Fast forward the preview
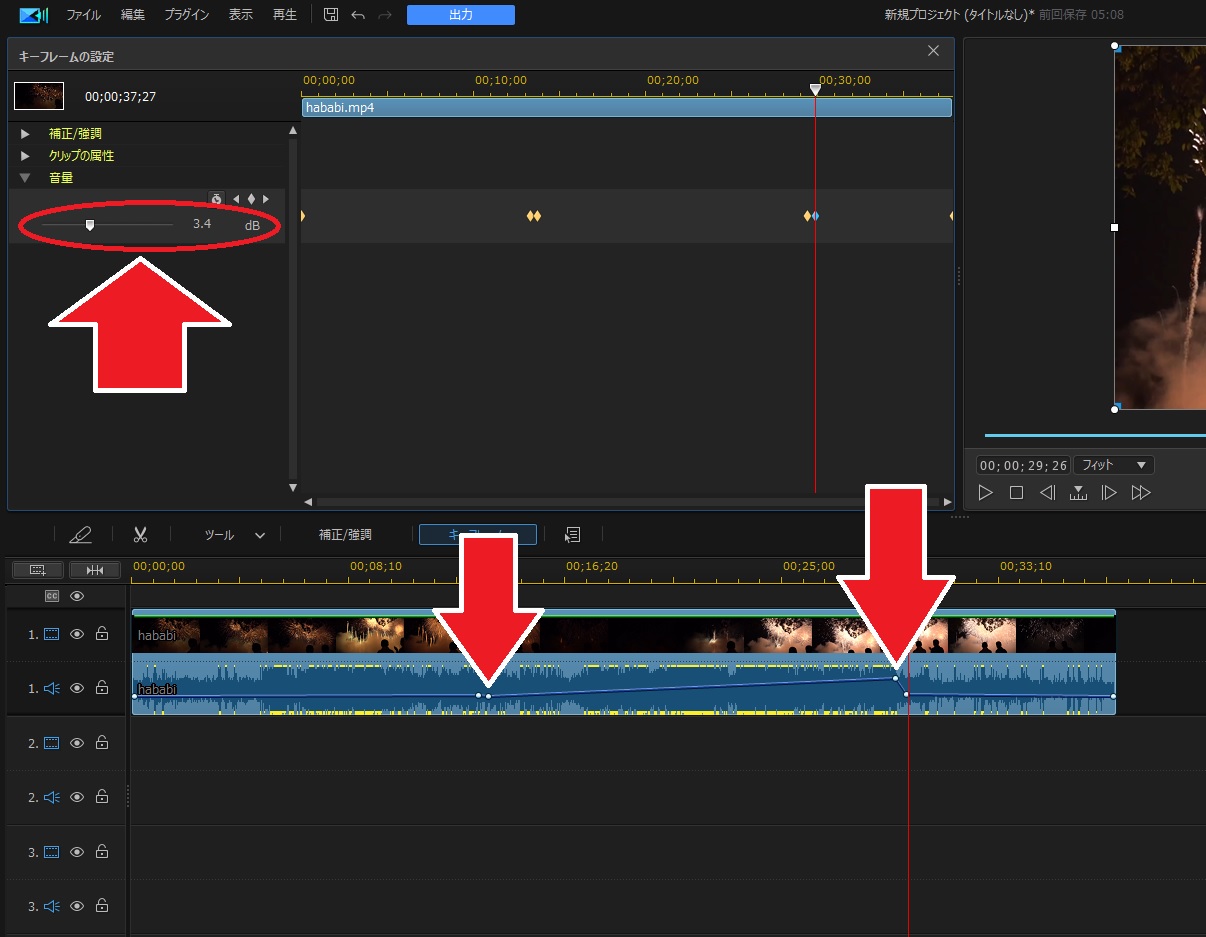This screenshot has height=937, width=1206. click(1141, 492)
